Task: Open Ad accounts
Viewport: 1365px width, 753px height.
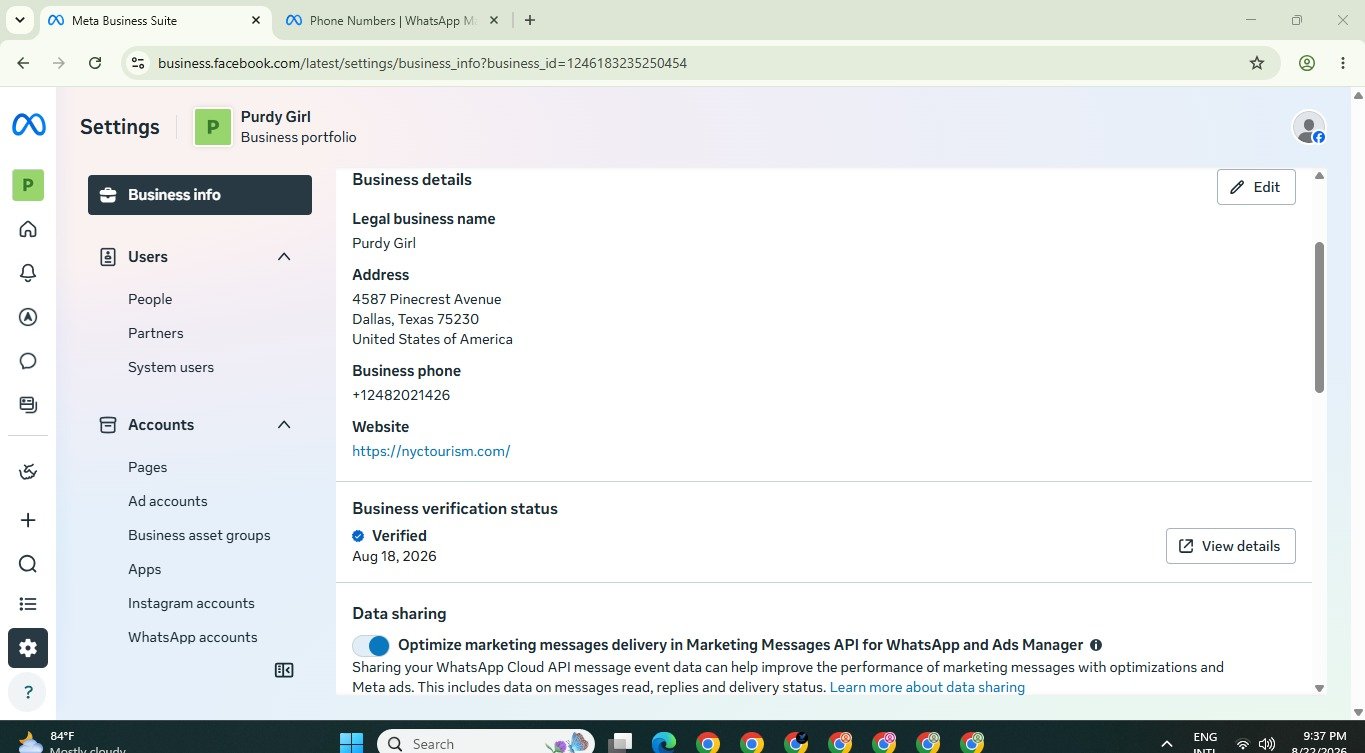Action: click(x=168, y=501)
